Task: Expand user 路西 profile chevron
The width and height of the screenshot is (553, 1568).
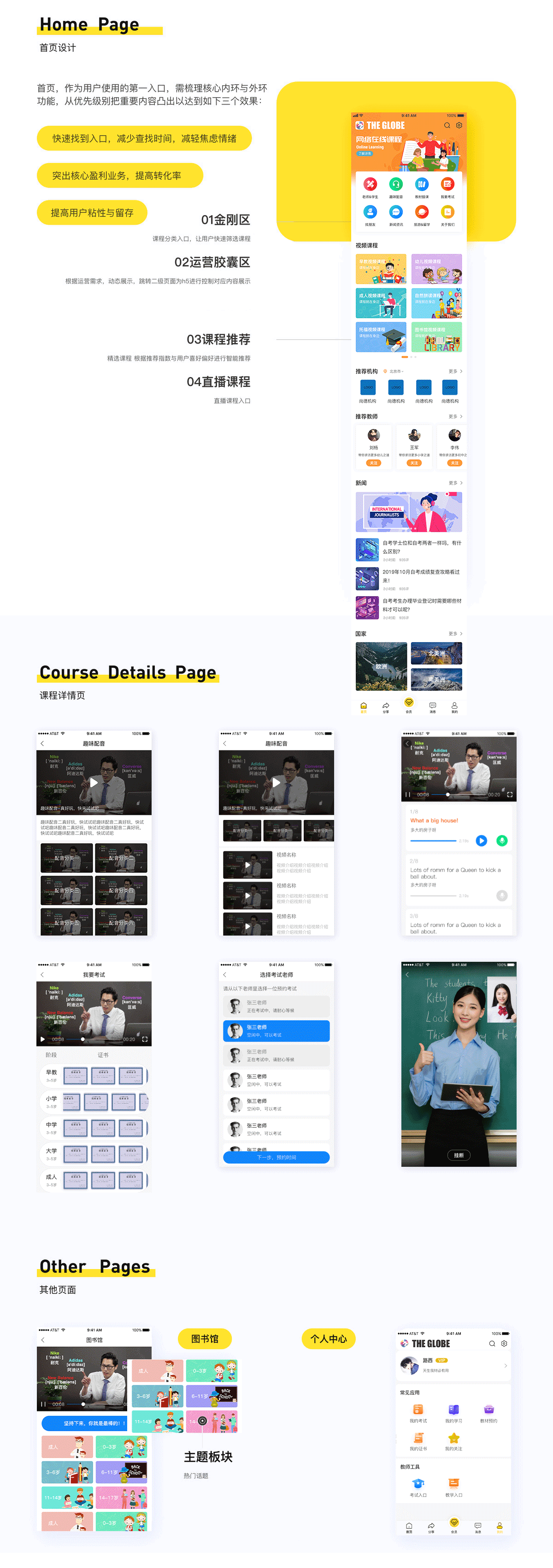Action: [506, 1366]
